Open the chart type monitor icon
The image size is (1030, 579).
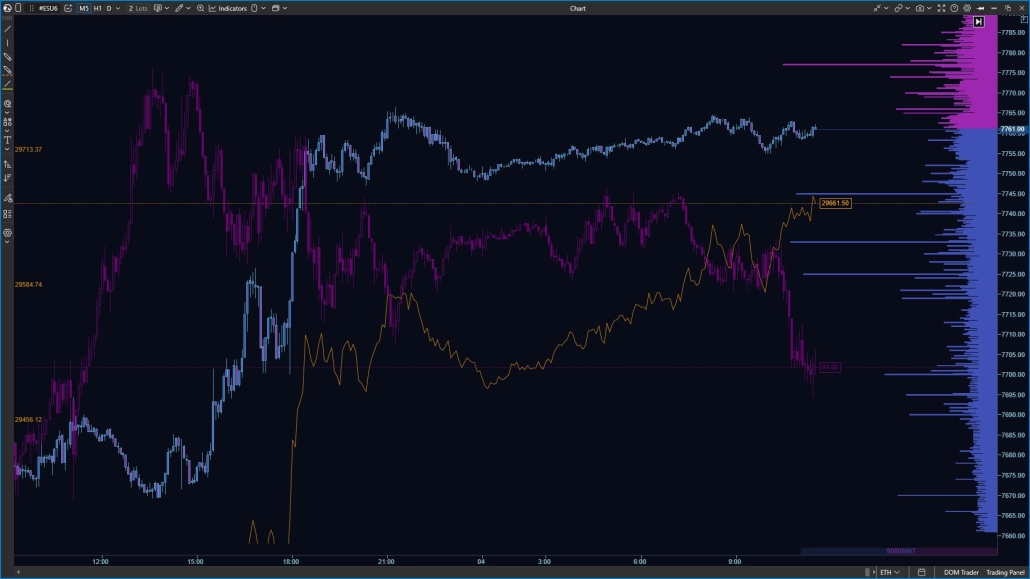[x=158, y=9]
